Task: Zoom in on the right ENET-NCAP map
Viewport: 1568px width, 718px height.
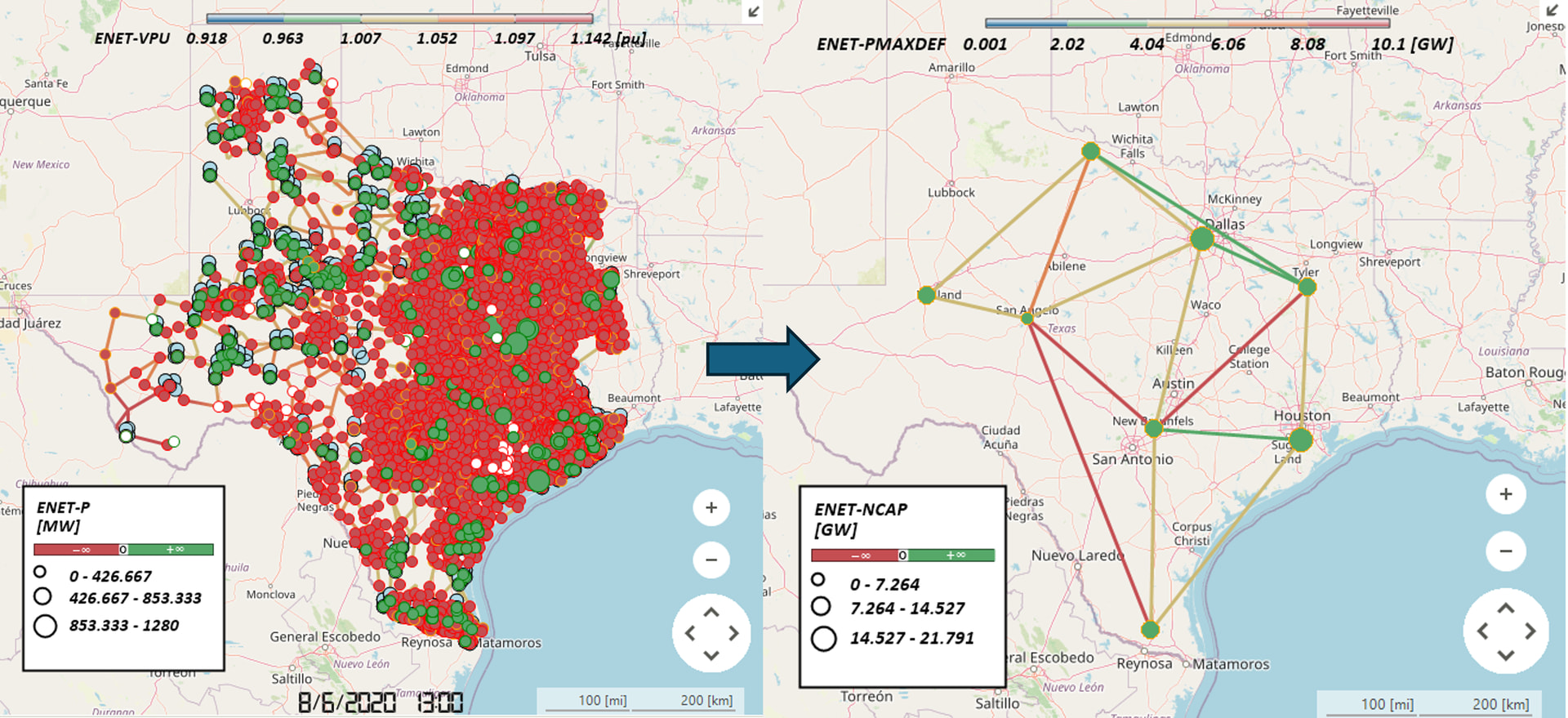Action: click(1505, 494)
